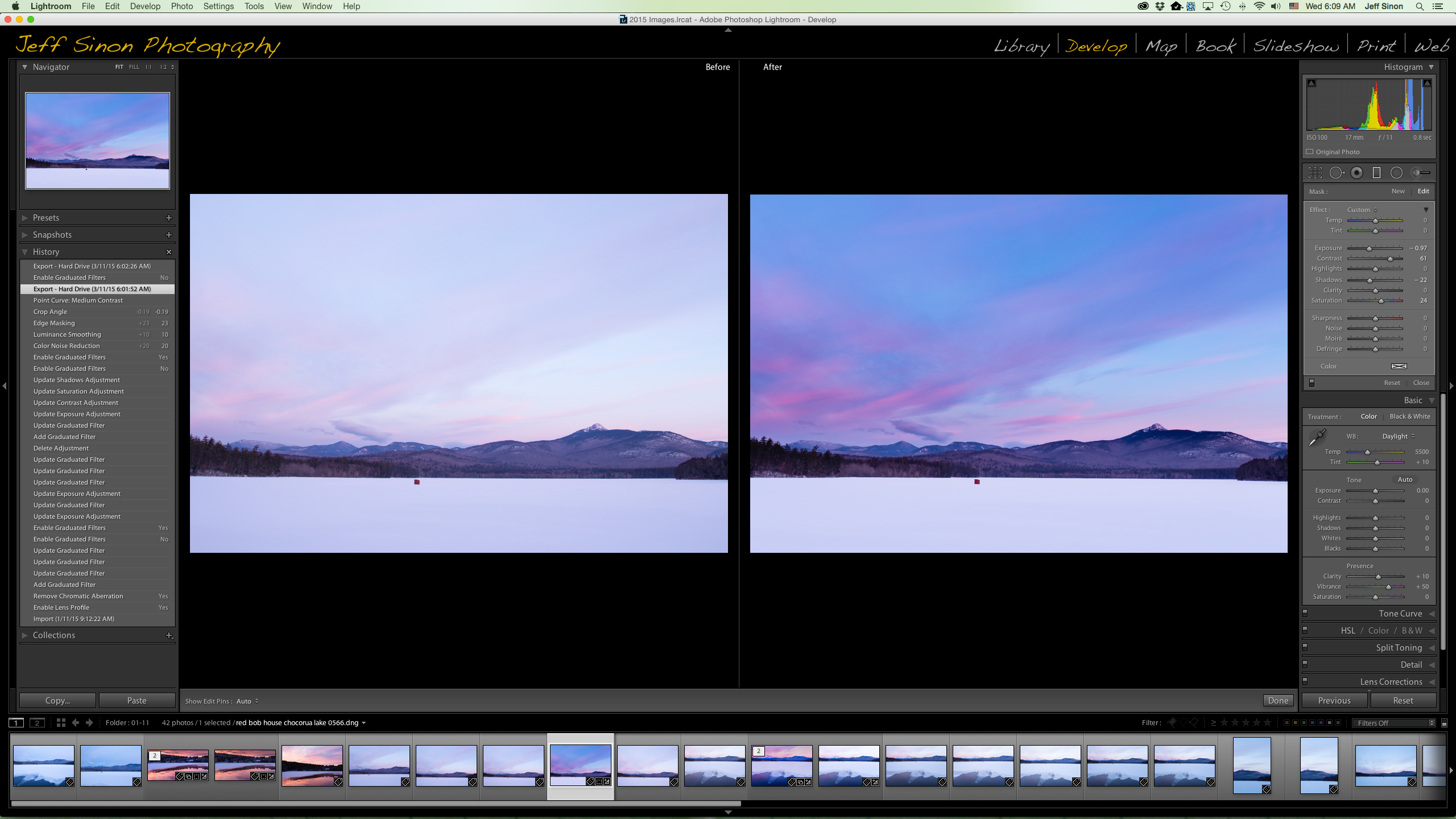Select Point Curve: Medium Contrast history step

(x=97, y=300)
